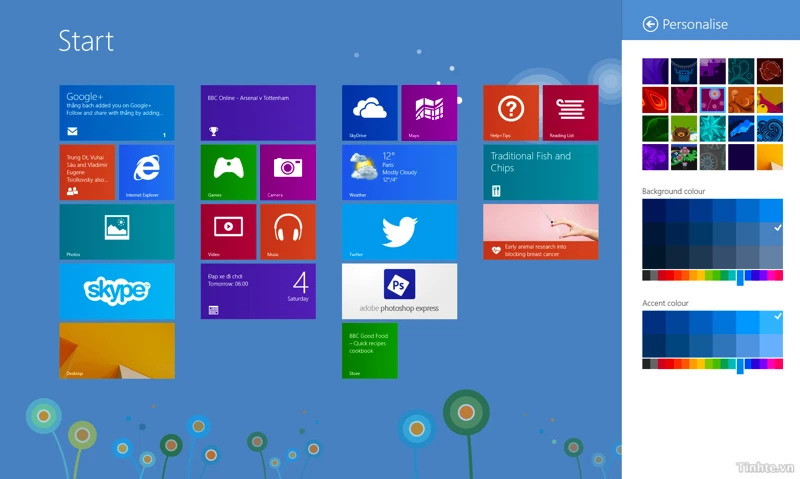Open the Video tile
The height and width of the screenshot is (479, 800).
tap(229, 232)
